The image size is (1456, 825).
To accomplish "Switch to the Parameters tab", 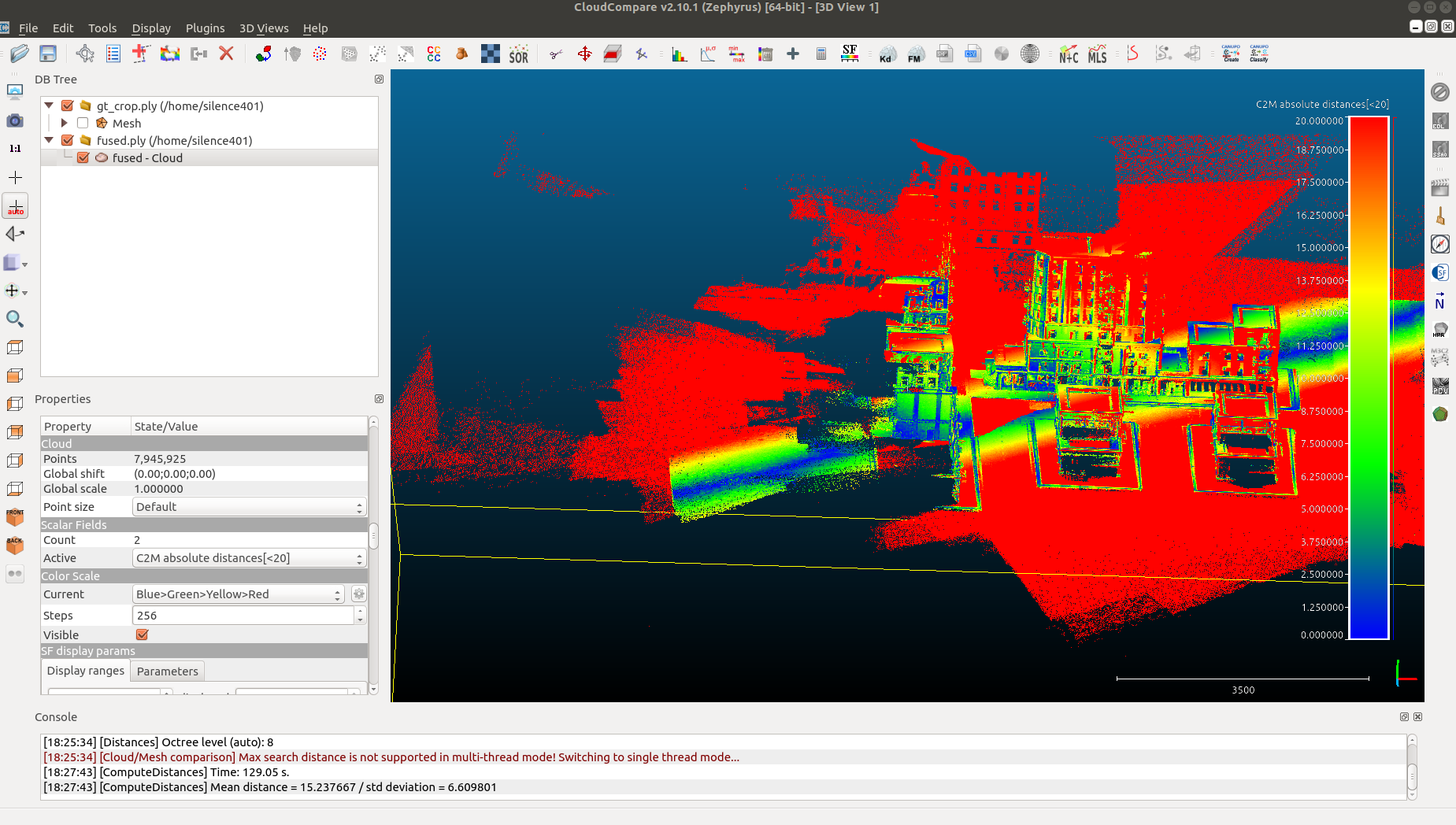I will 167,671.
